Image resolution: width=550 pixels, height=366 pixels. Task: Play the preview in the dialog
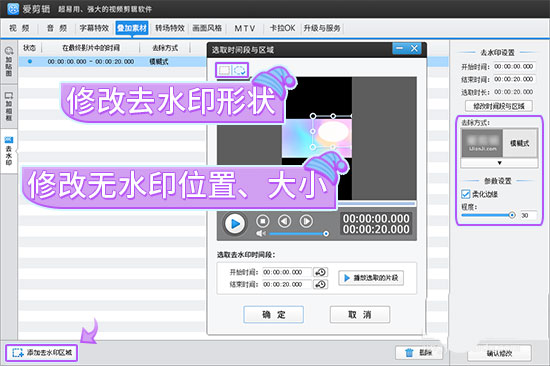[x=235, y=223]
